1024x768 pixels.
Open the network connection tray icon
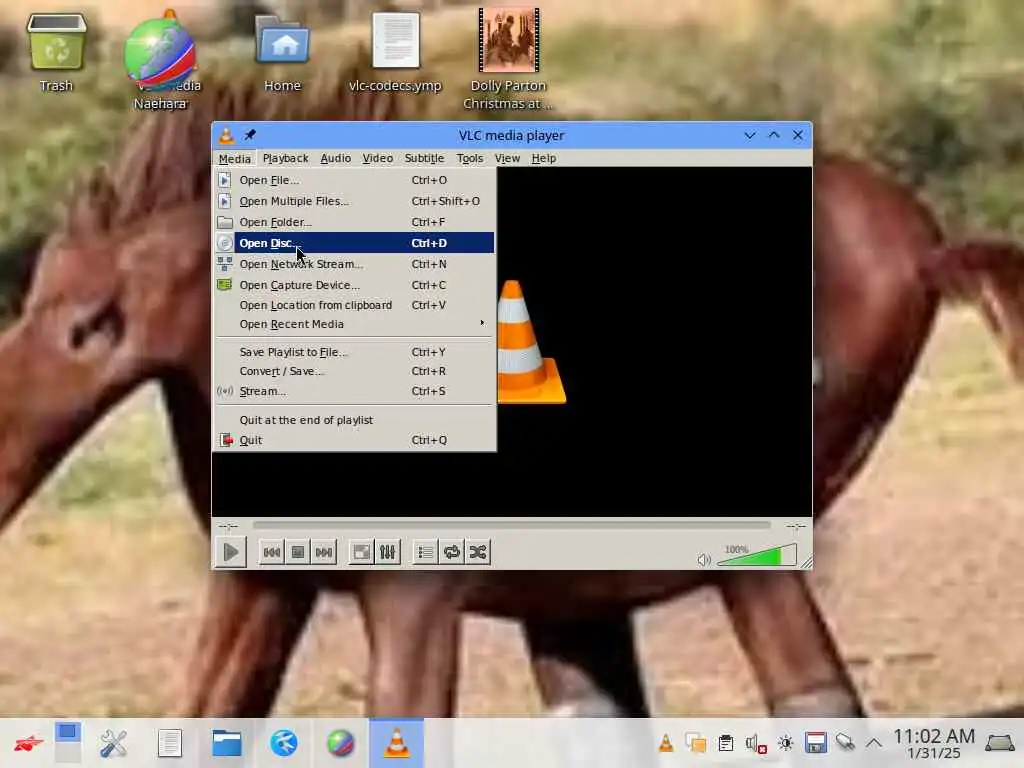point(845,743)
